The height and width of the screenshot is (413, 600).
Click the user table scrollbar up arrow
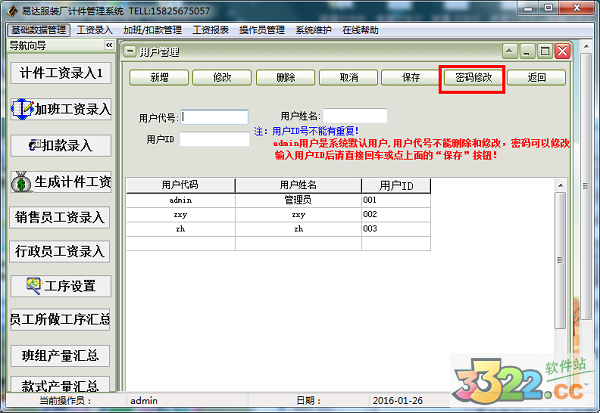(560, 185)
